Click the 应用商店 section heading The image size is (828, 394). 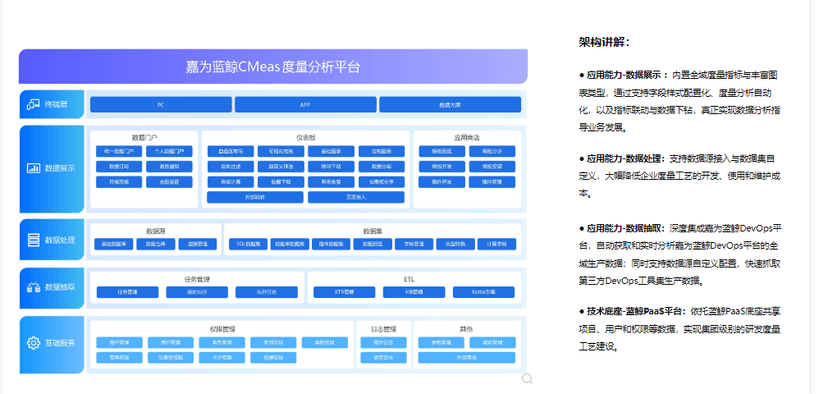click(x=467, y=138)
